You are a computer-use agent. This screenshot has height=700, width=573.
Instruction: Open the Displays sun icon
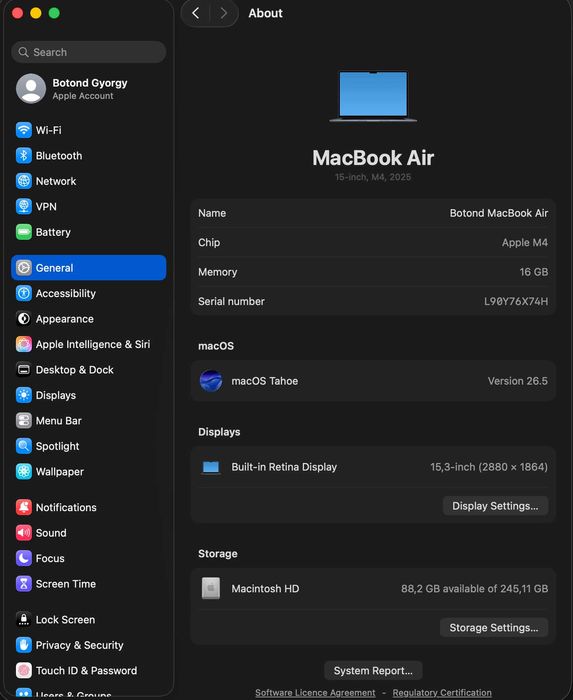tap(24, 395)
